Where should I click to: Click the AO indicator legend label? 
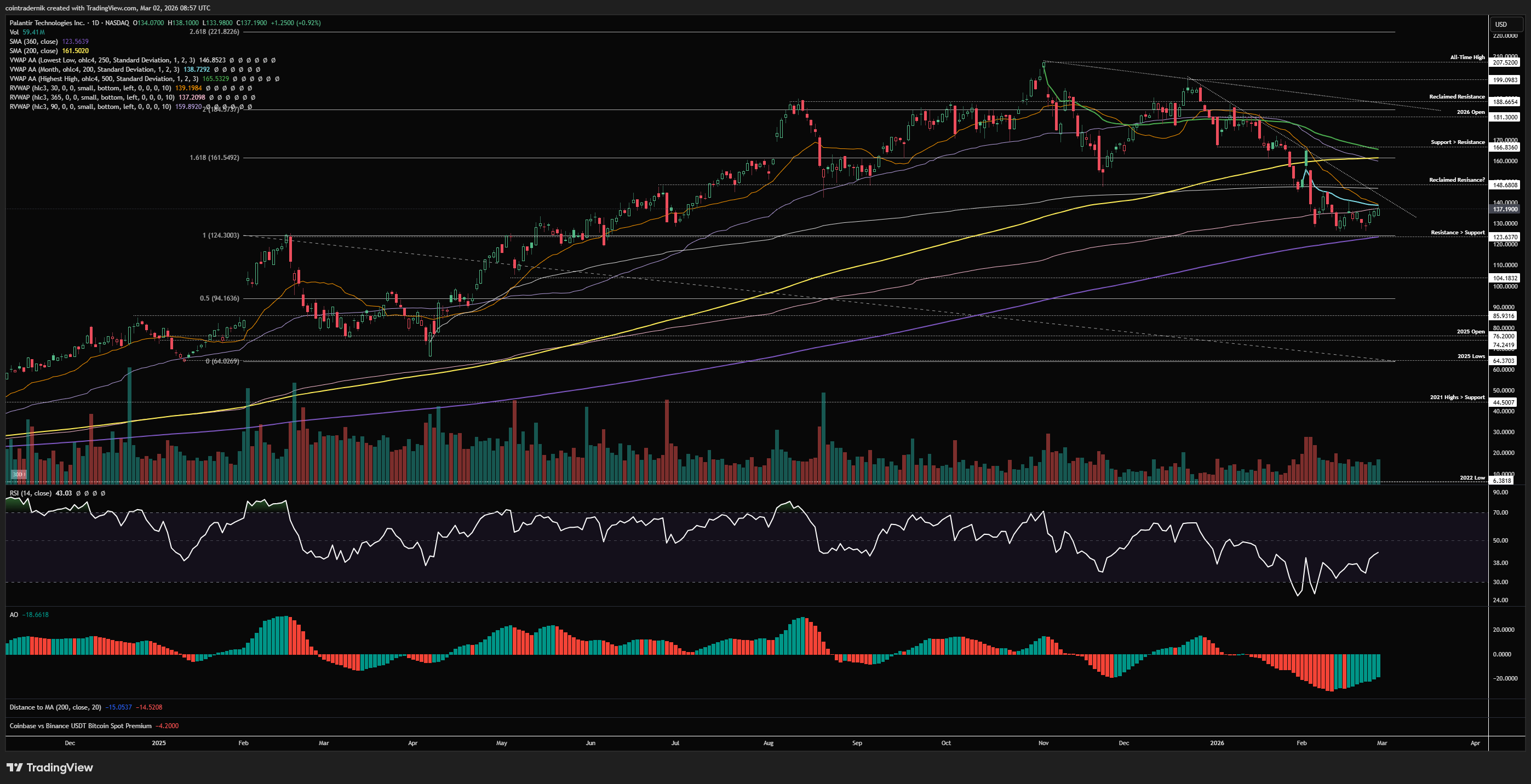[x=14, y=615]
